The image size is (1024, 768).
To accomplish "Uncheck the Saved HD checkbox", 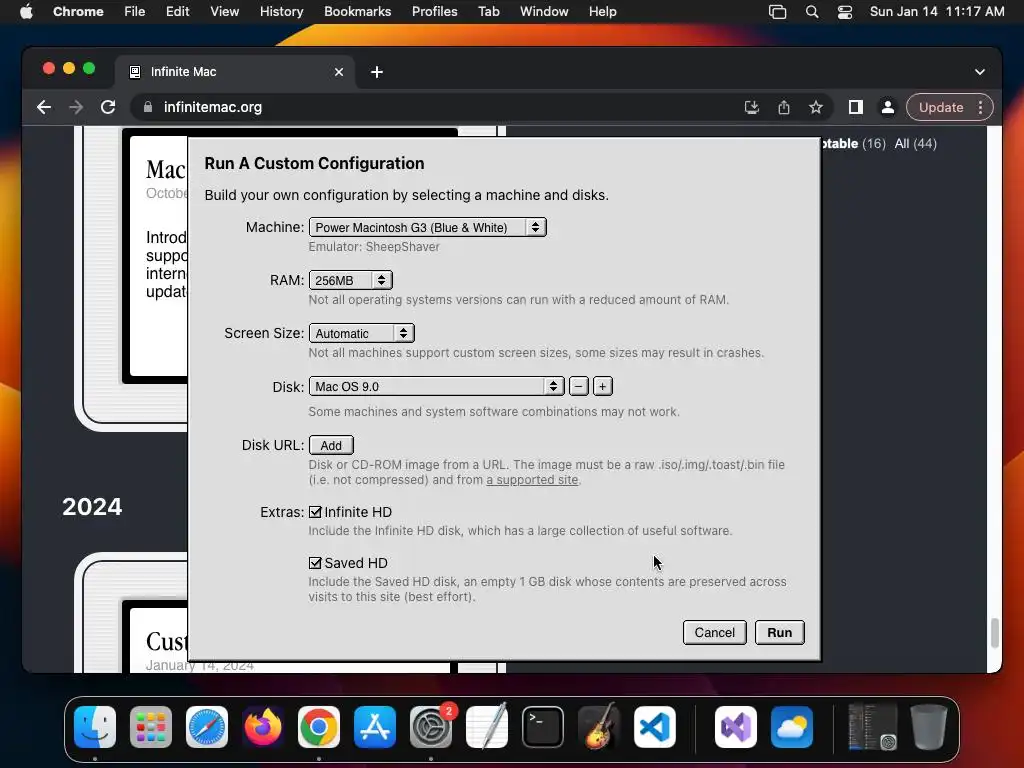I will (x=315, y=563).
